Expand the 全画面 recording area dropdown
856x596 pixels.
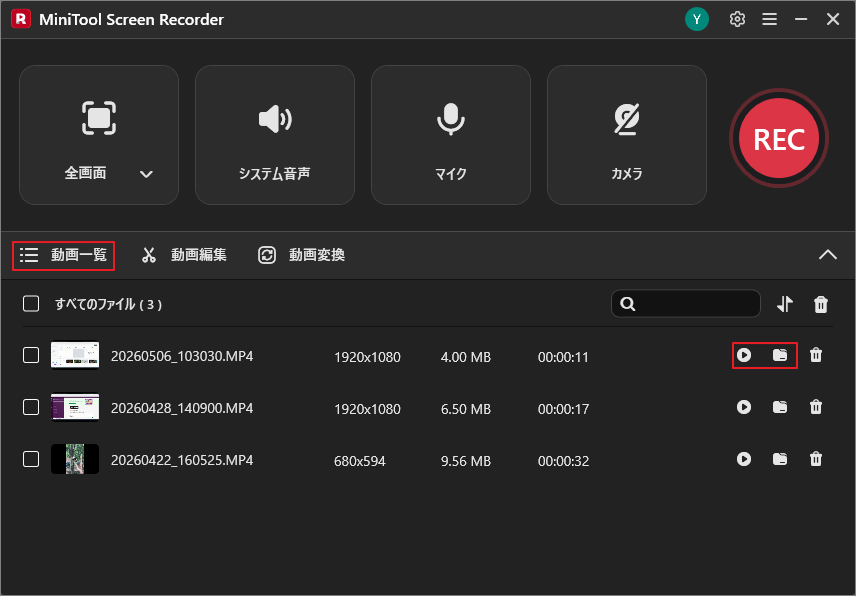[146, 174]
